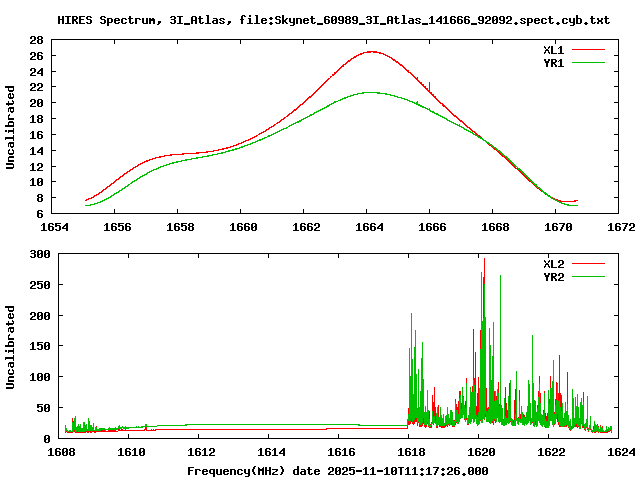Image resolution: width=640 pixels, height=480 pixels.
Task: Click the peak of the green YR1 curve
Action: (x=370, y=92)
